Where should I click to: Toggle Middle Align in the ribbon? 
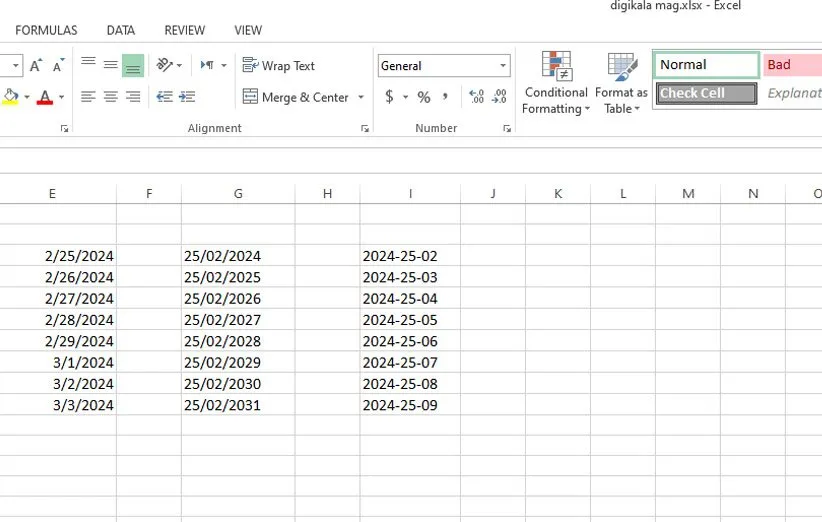[110, 65]
